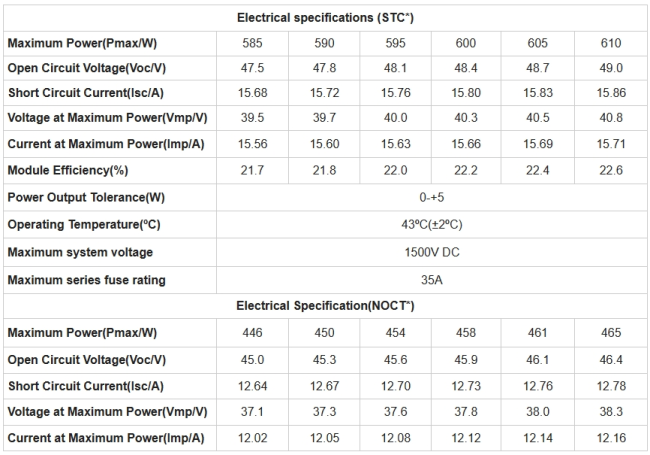Select the 610 maximum power value
The height and width of the screenshot is (455, 650).
coord(612,43)
